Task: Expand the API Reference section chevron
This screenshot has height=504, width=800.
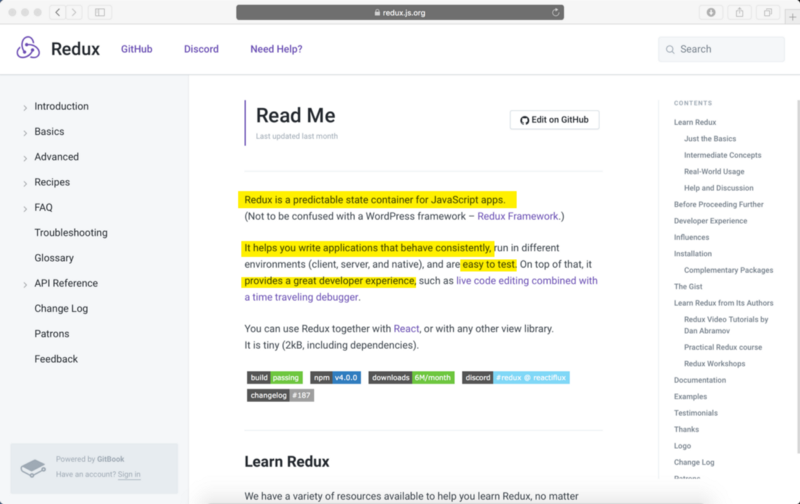Action: (25, 285)
